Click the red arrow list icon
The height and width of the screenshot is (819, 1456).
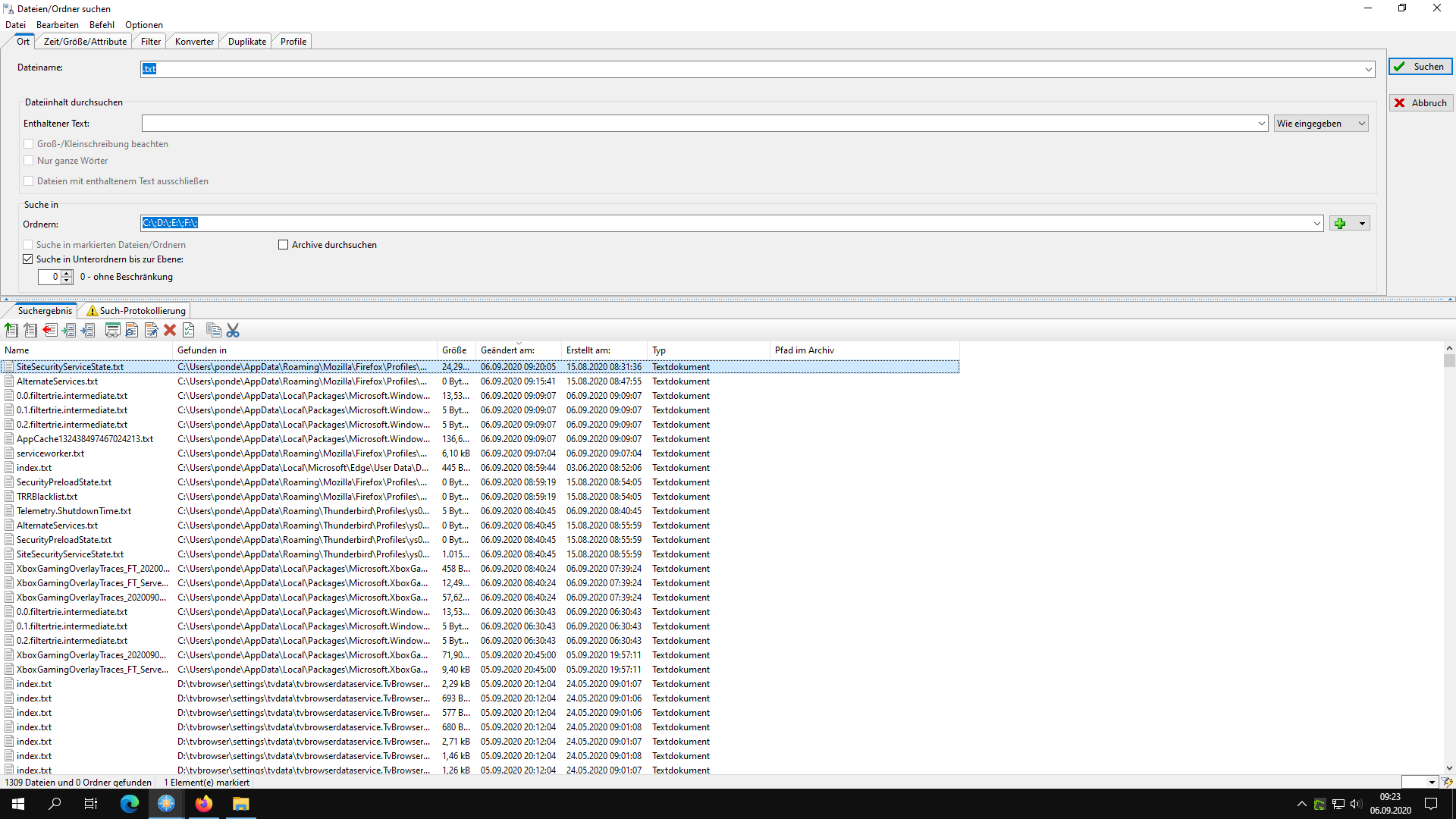click(50, 330)
